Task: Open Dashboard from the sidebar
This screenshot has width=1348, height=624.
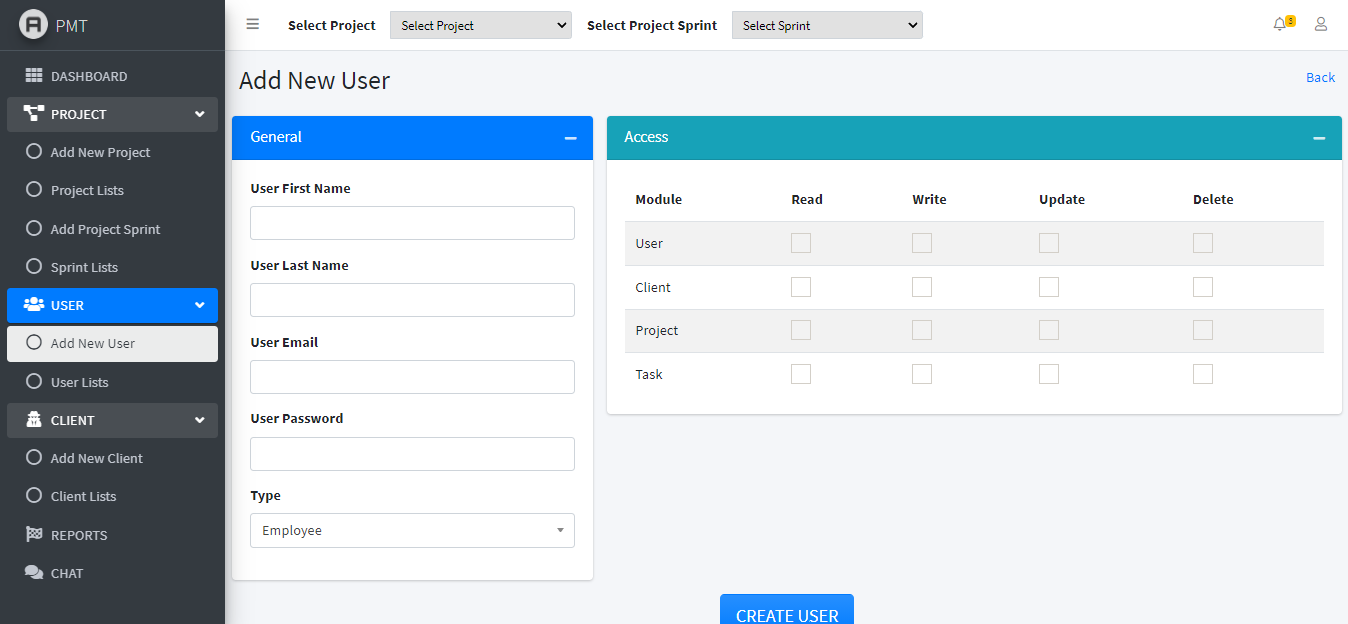Action: [89, 76]
